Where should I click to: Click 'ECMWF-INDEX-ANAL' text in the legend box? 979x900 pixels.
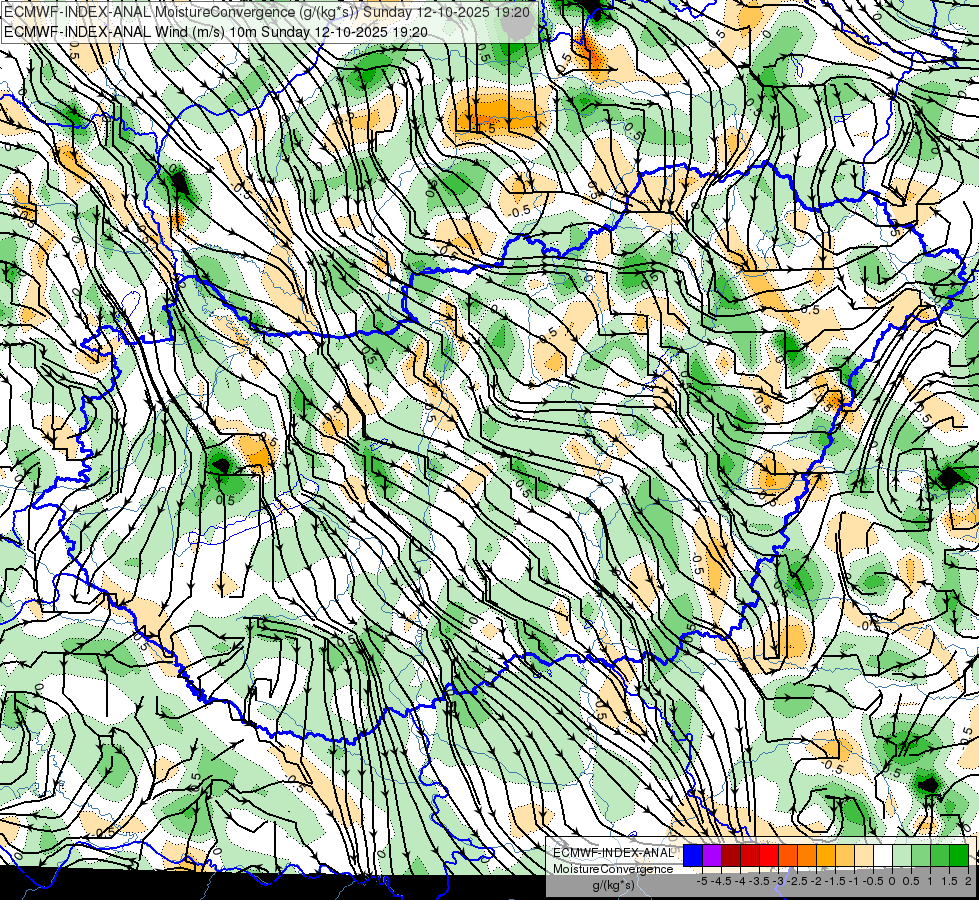613,853
